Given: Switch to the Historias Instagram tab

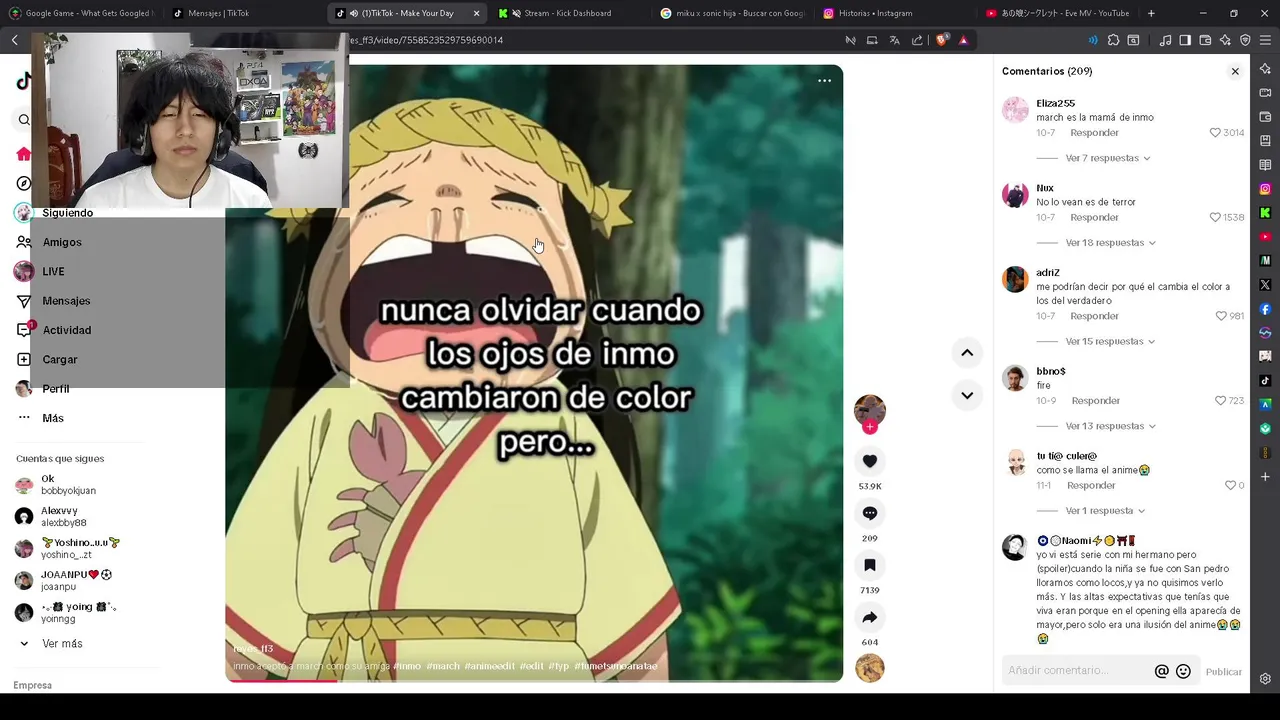Looking at the screenshot, I should click(x=895, y=13).
